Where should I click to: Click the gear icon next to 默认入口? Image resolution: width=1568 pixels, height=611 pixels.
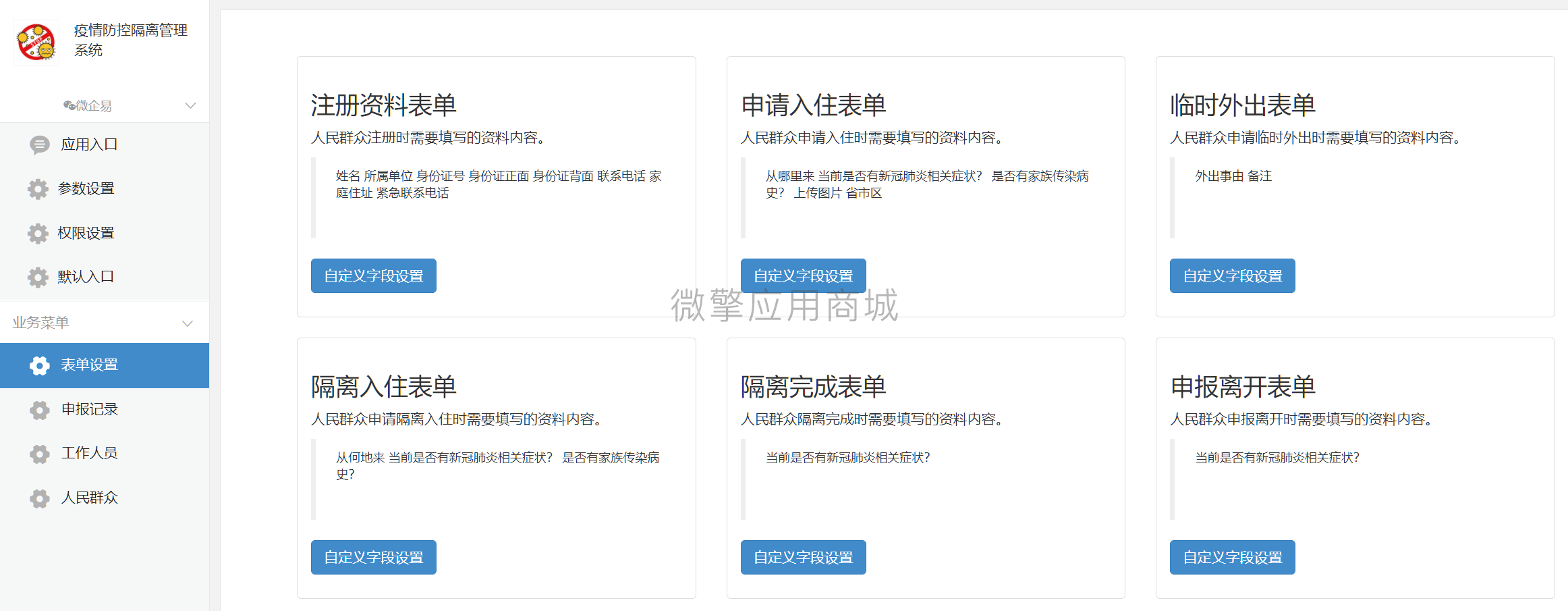pyautogui.click(x=38, y=277)
